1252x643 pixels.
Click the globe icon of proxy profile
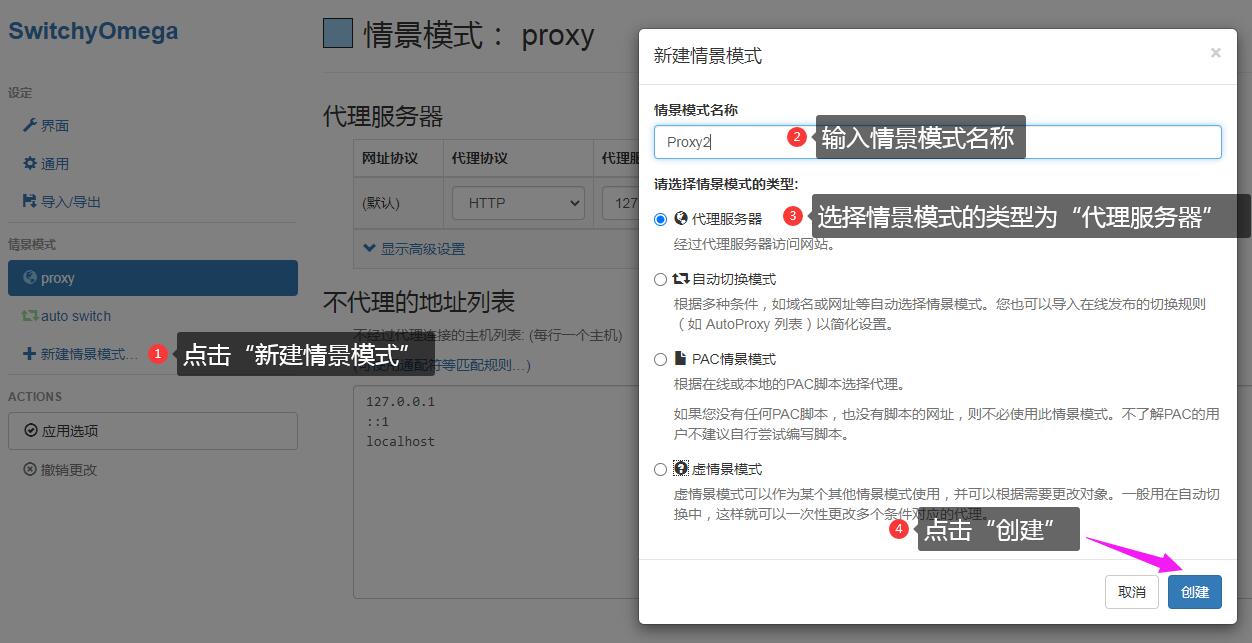[30, 278]
